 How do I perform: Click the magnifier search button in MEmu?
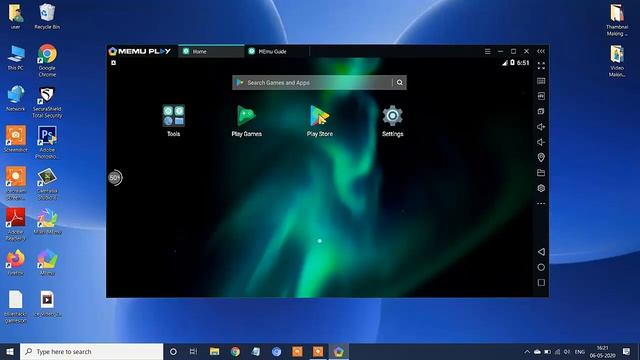[x=400, y=82]
